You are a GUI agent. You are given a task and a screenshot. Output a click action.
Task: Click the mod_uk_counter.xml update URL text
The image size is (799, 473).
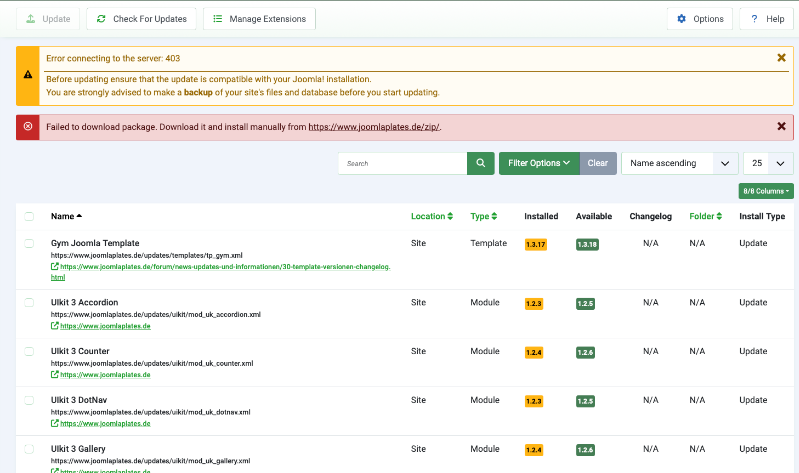[152, 363]
